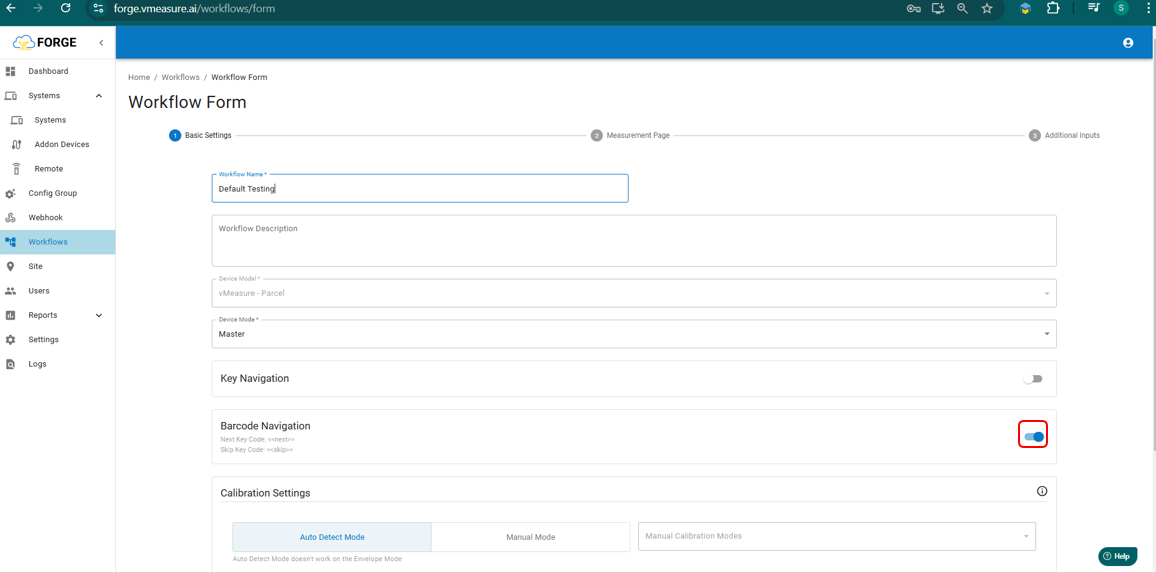Click the Logs icon
This screenshot has width=1156, height=572.
click(10, 364)
